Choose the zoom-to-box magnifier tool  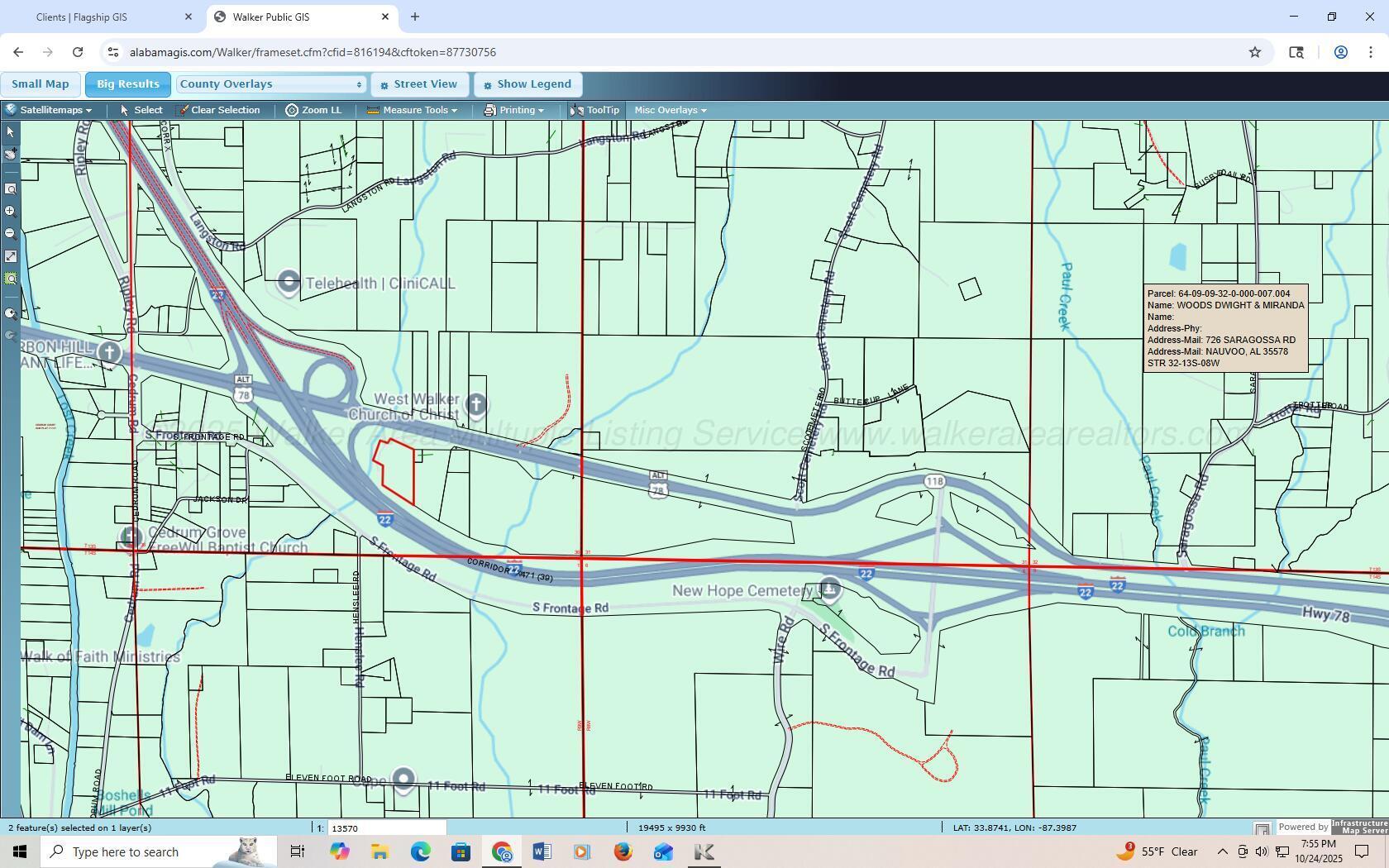[11, 189]
